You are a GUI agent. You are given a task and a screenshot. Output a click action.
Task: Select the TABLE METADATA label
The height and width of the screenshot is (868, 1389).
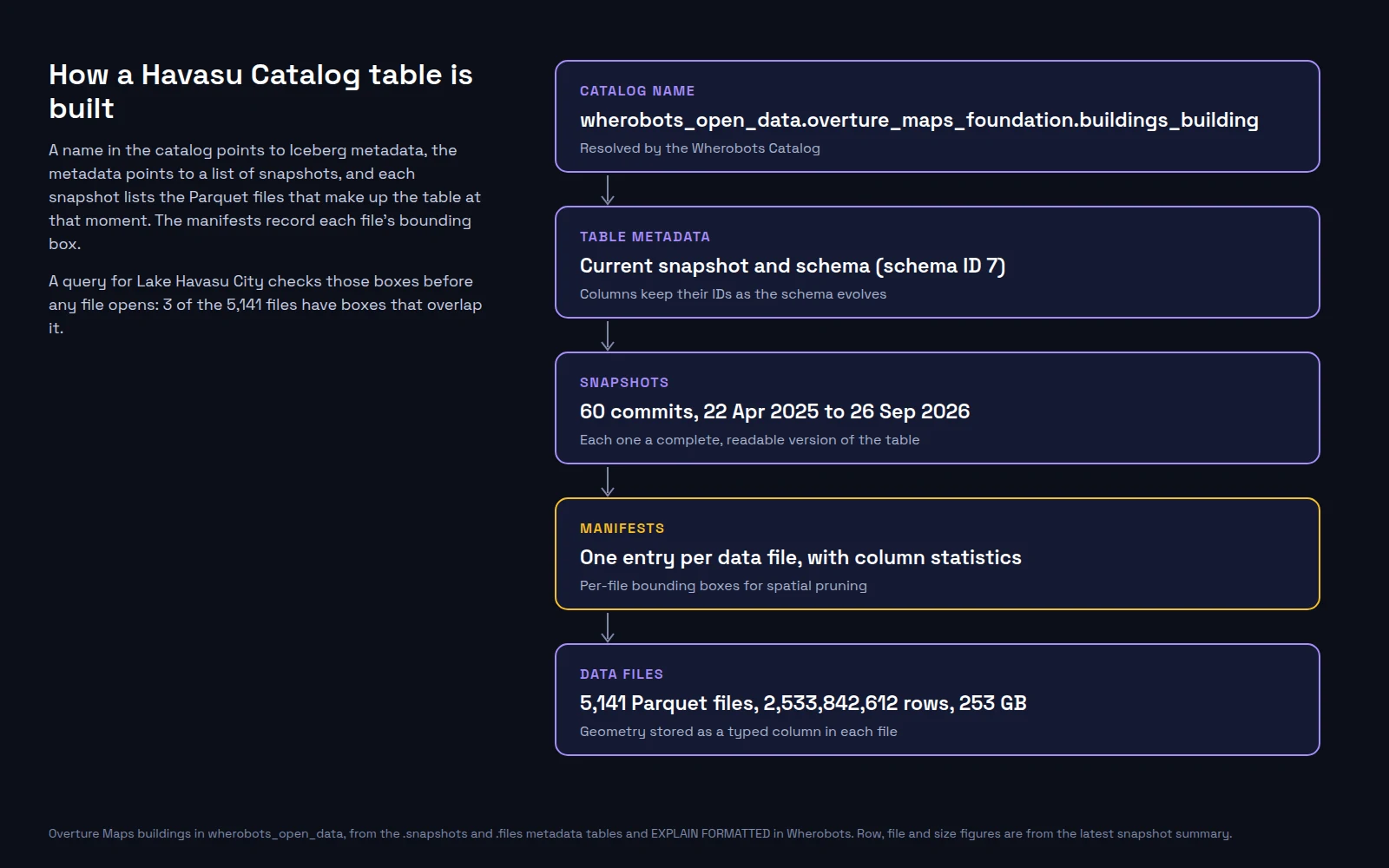(645, 237)
